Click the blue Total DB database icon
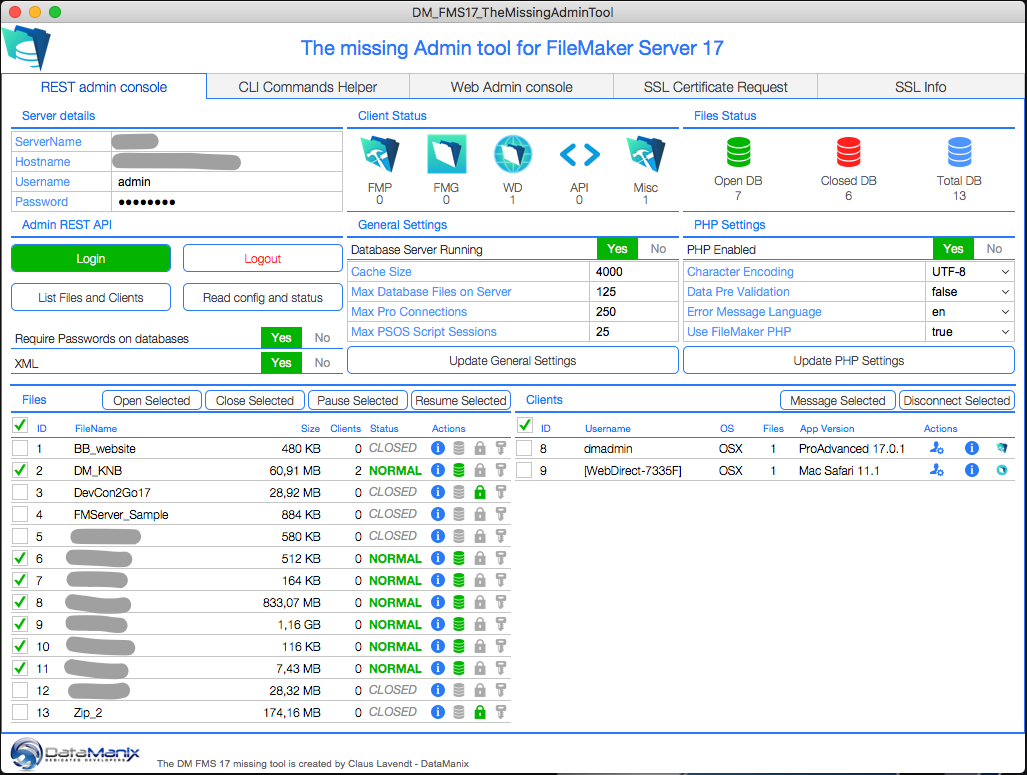This screenshot has height=775, width=1027. click(960, 152)
